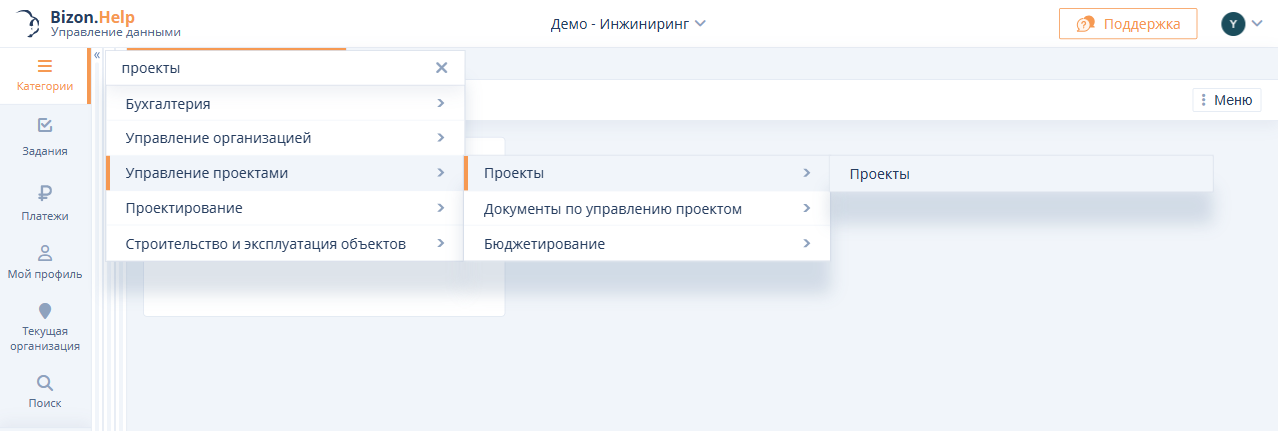Open Search (Поиск) magnifier icon

tap(45, 383)
